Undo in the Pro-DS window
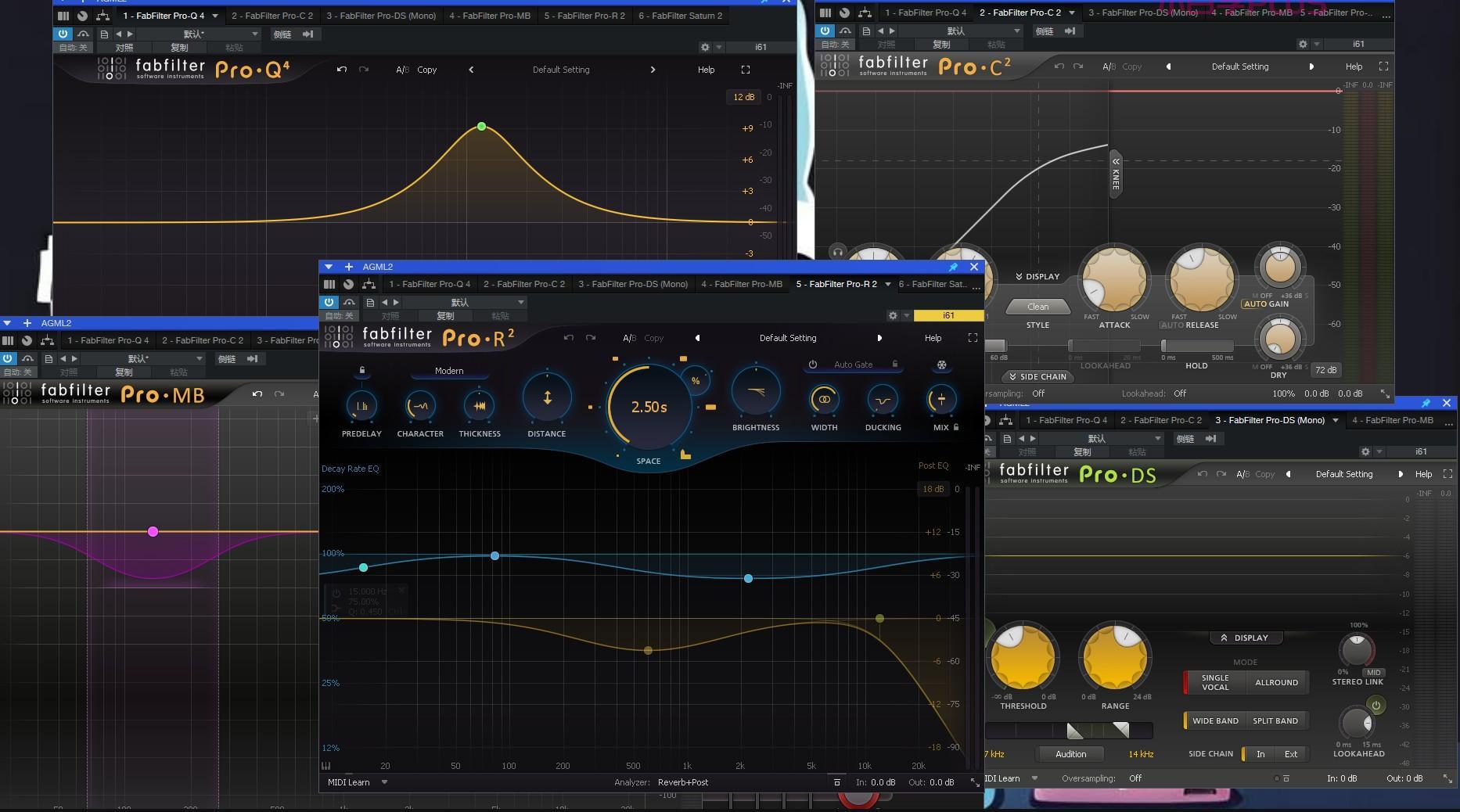This screenshot has height=812, width=1460. (x=1203, y=474)
